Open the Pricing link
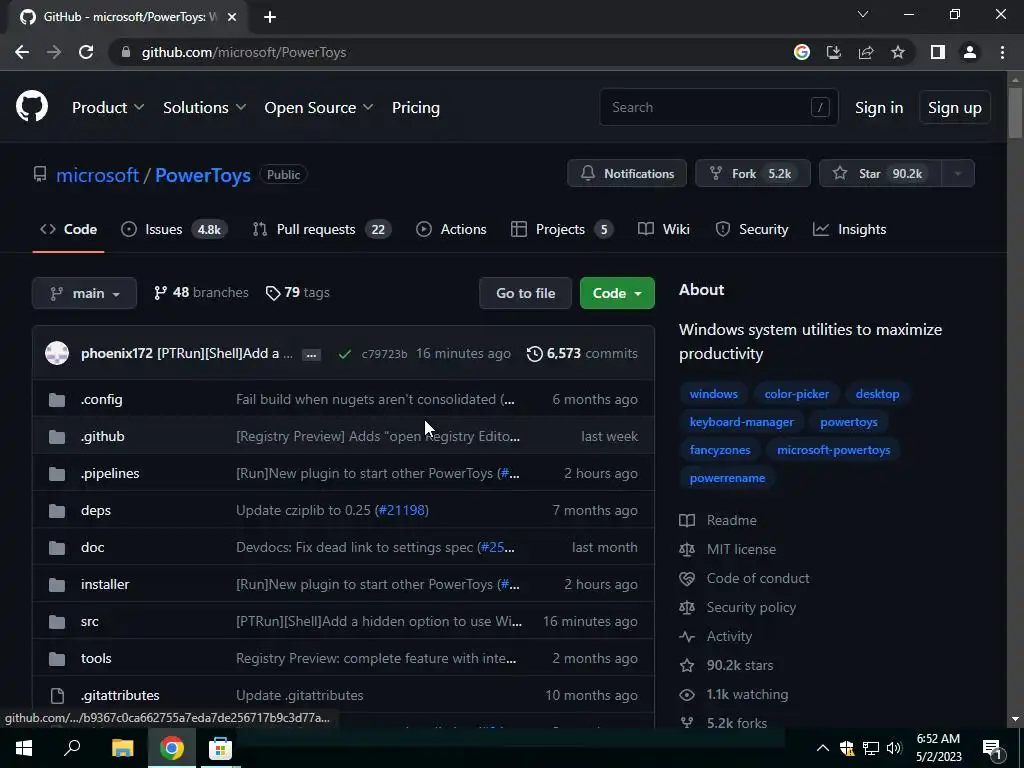The image size is (1024, 768). click(415, 108)
